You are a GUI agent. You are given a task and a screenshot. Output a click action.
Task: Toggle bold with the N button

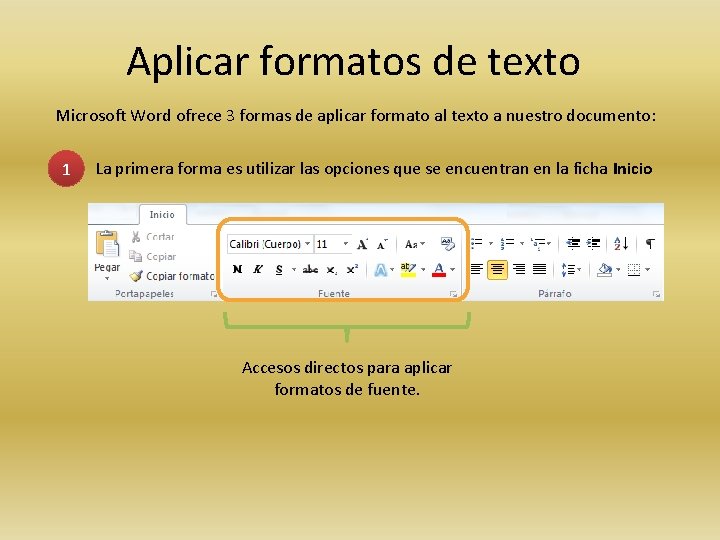[237, 269]
